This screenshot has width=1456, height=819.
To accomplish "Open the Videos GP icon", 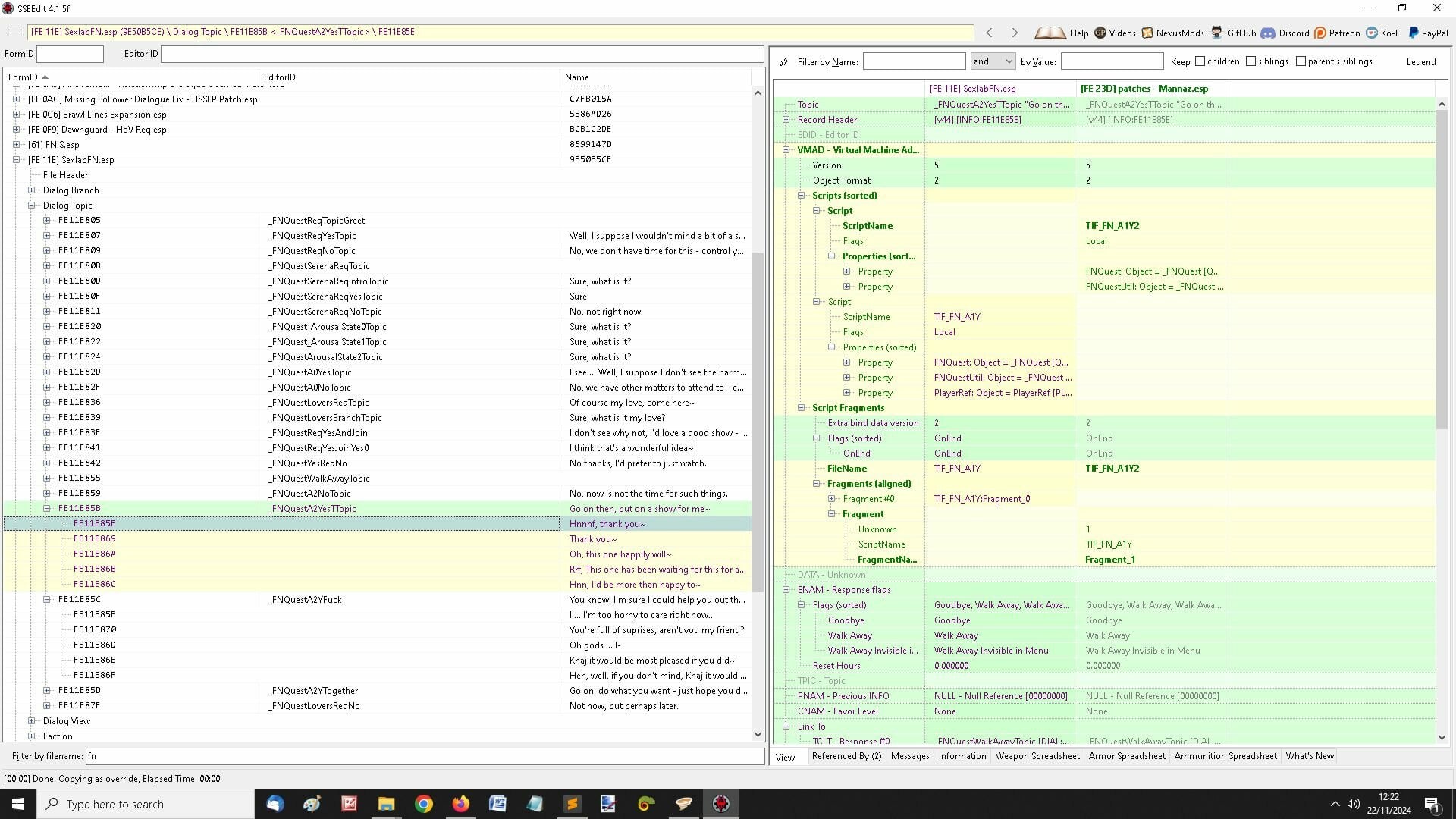I will 1100,33.
